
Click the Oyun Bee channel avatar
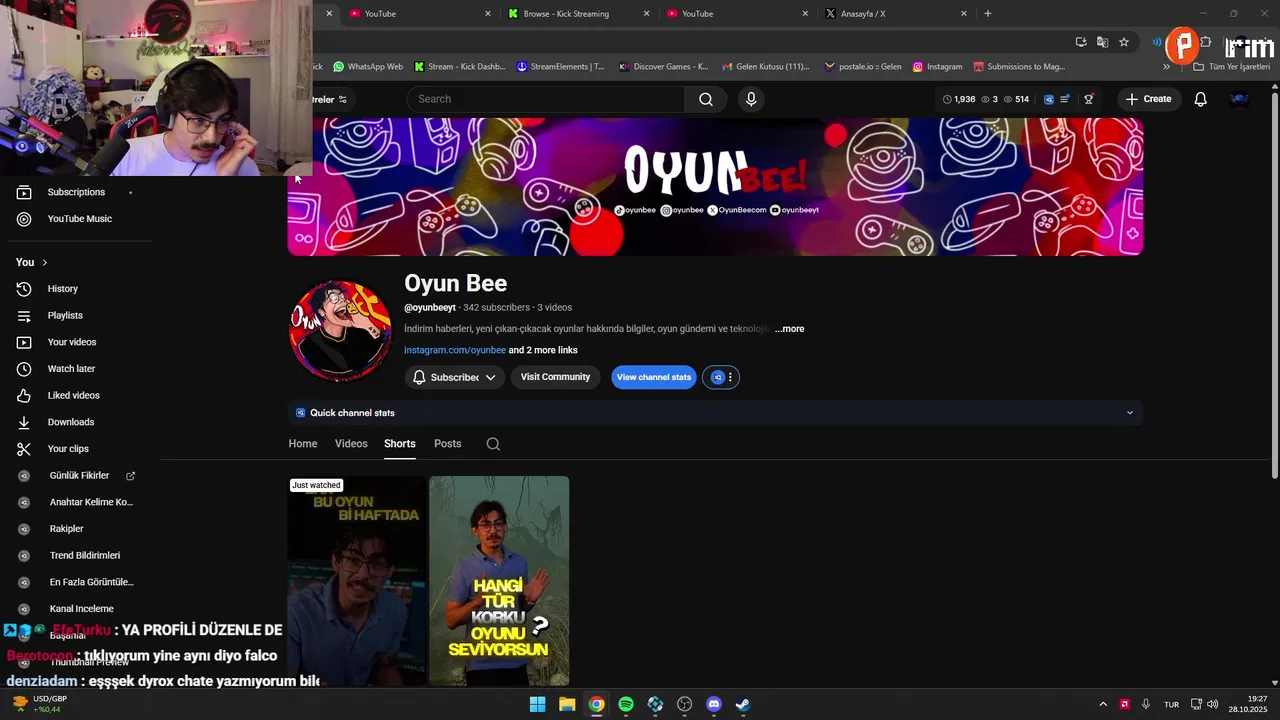[x=340, y=330]
